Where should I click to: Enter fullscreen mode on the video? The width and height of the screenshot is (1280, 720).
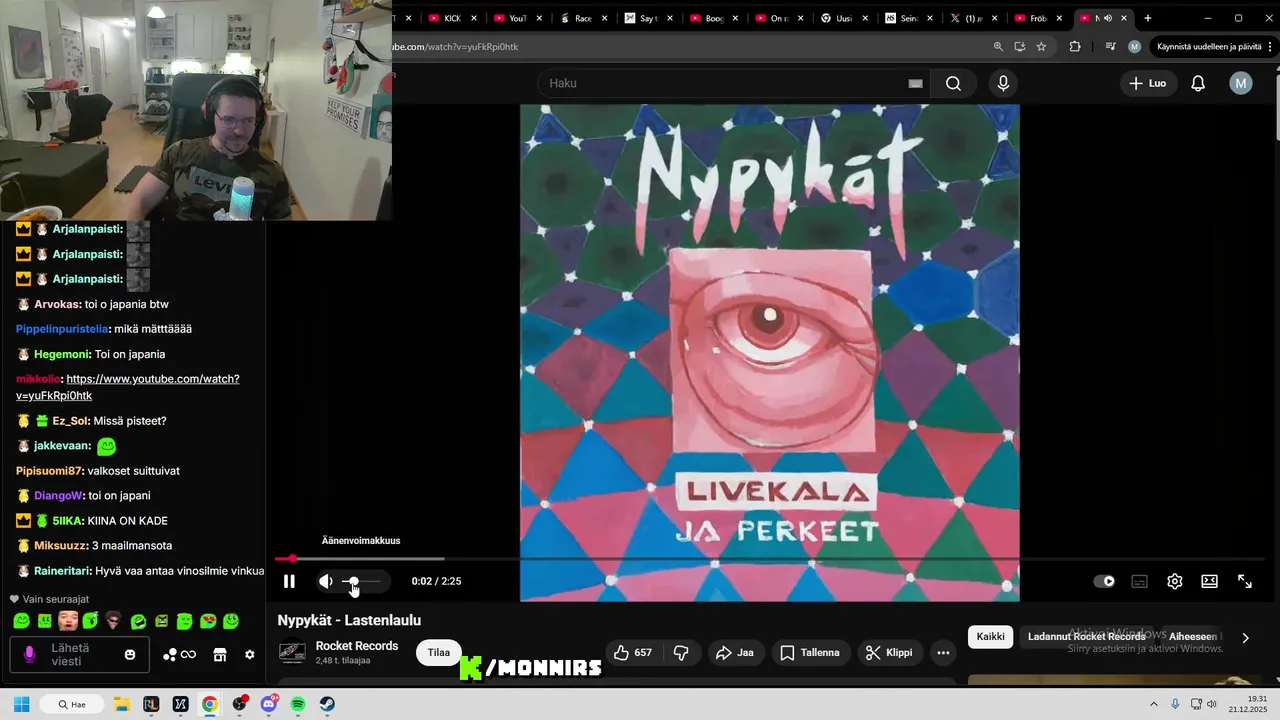(1245, 581)
